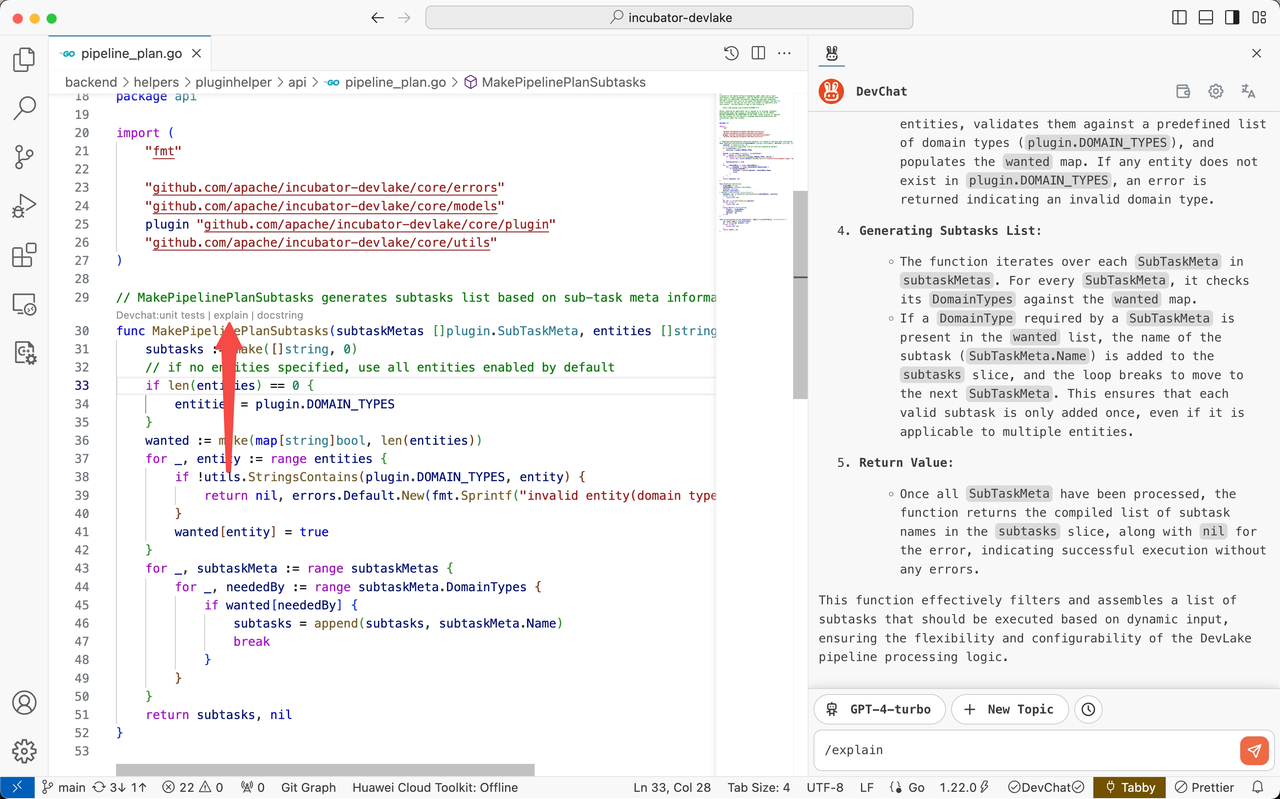This screenshot has height=799, width=1280.
Task: Toggle Prettier in status bar
Action: [1205, 787]
